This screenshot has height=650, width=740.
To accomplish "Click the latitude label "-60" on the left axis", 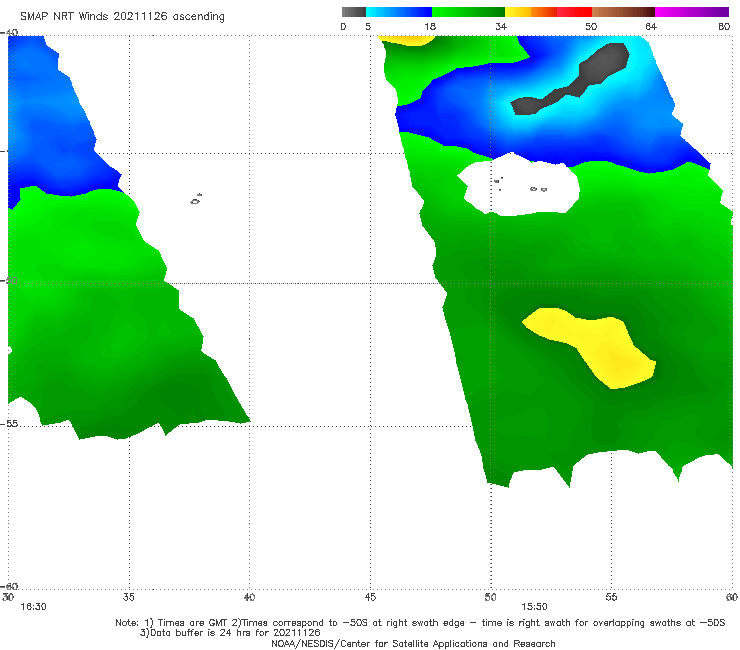I will tap(9, 586).
